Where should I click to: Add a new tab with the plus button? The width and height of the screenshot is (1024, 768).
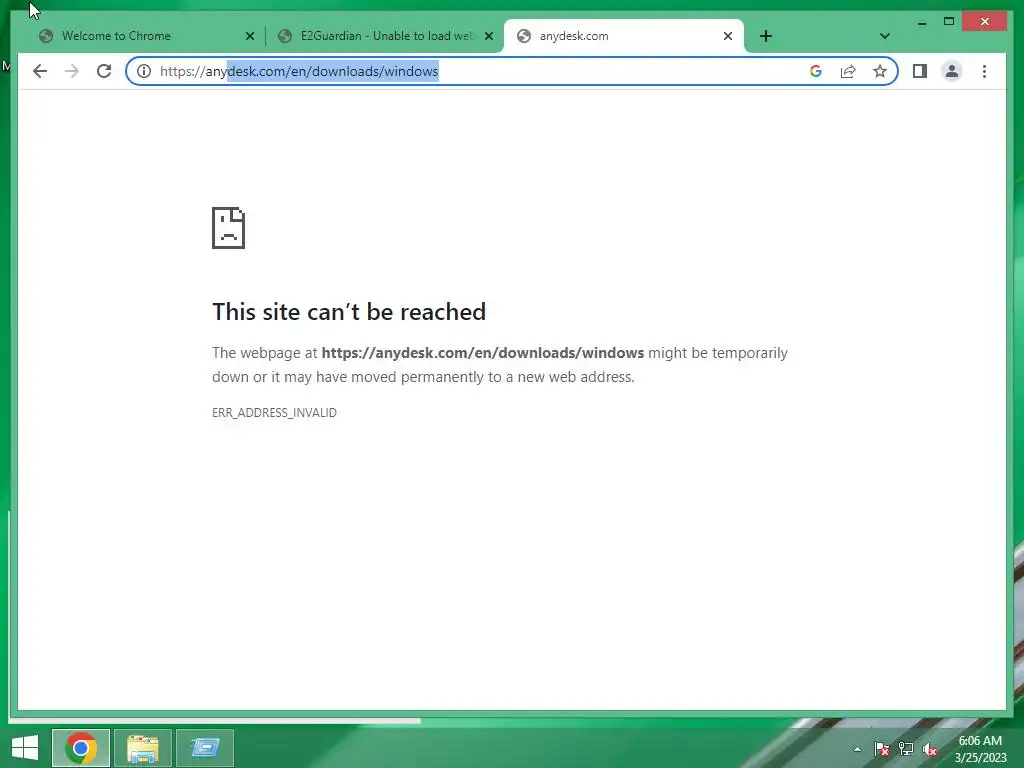click(766, 36)
